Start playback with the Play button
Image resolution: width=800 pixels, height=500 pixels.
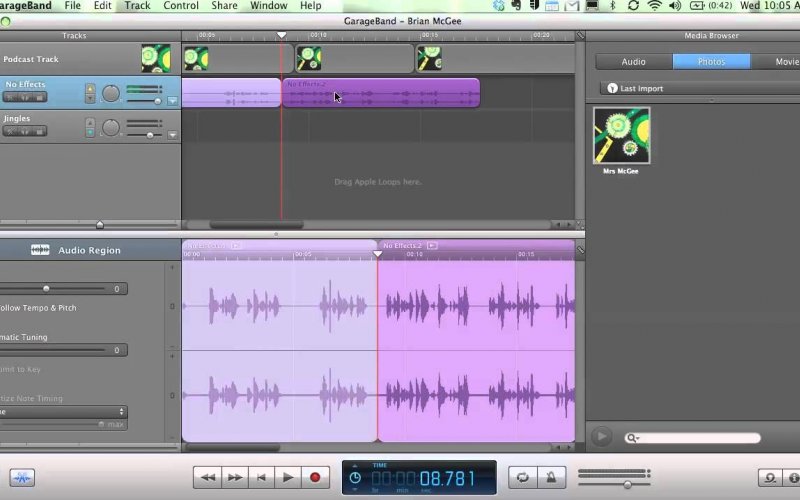(288, 478)
